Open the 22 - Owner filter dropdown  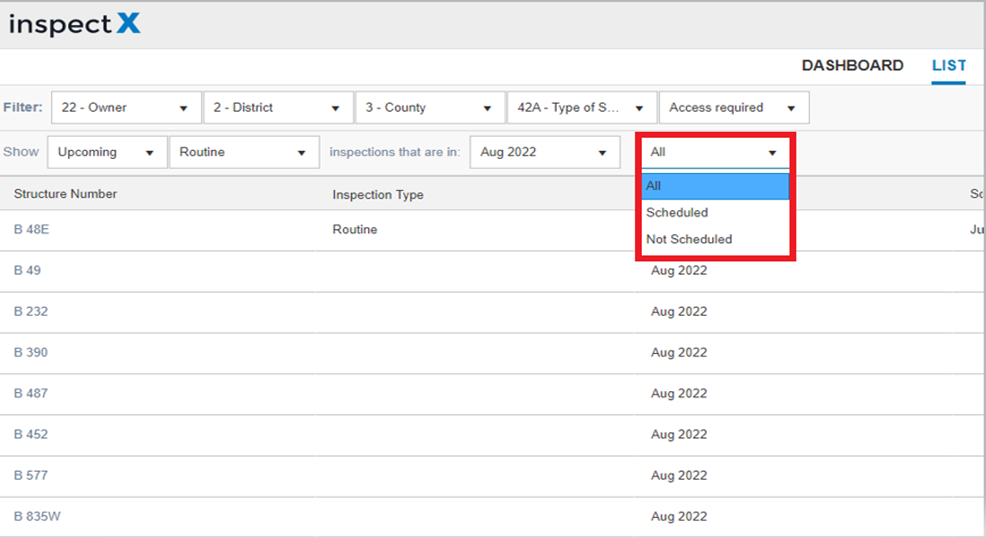[126, 107]
